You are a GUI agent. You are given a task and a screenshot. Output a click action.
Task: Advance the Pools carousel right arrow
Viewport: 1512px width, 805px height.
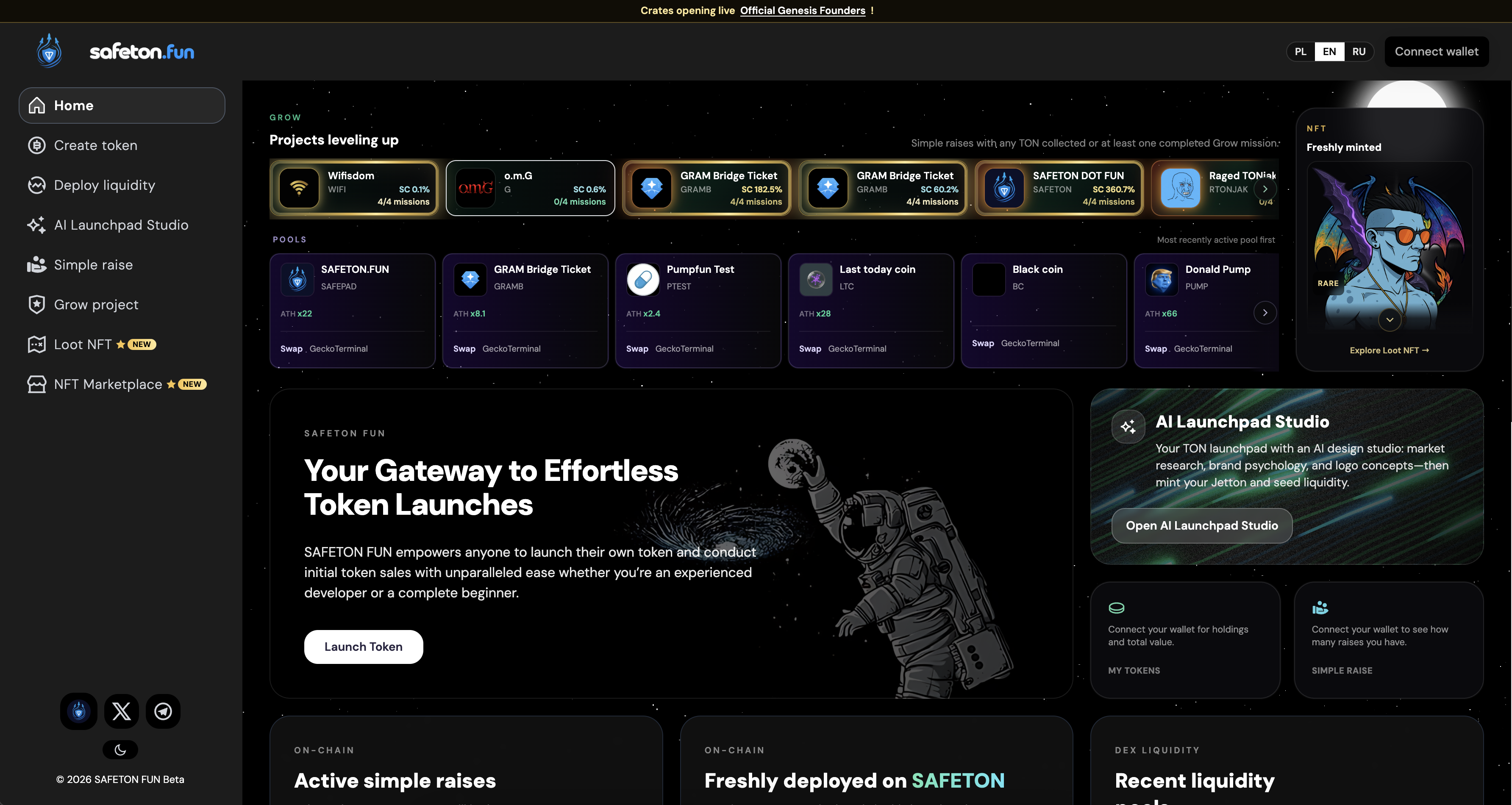point(1265,313)
